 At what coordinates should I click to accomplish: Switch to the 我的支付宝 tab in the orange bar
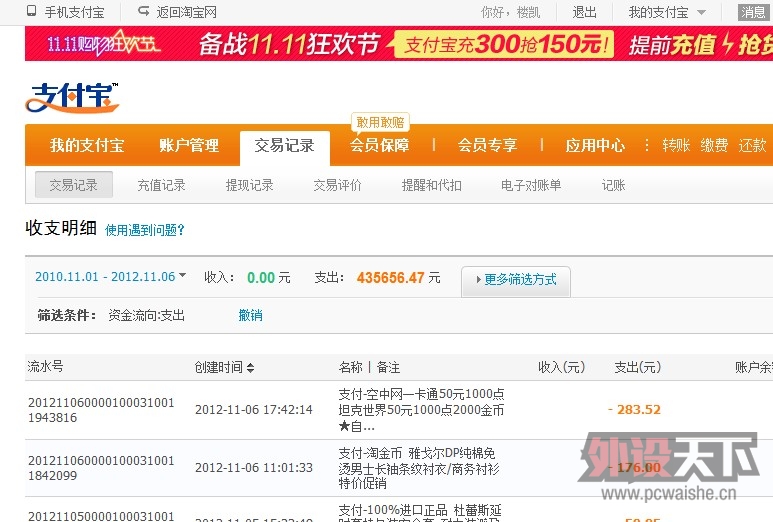[87, 145]
